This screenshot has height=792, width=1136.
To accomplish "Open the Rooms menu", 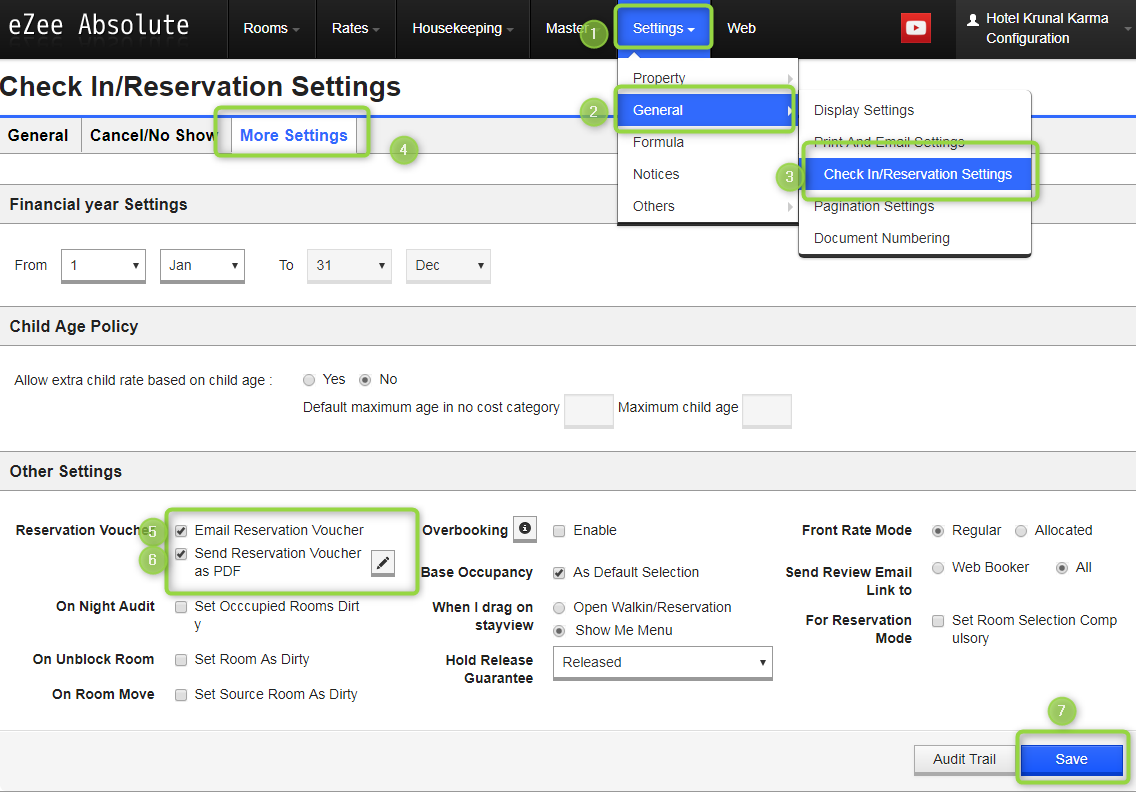I will click(271, 28).
